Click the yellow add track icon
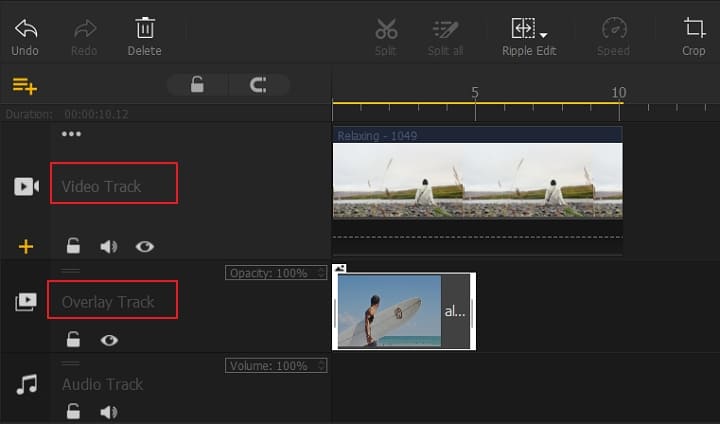Image resolution: width=720 pixels, height=424 pixels. coord(24,85)
